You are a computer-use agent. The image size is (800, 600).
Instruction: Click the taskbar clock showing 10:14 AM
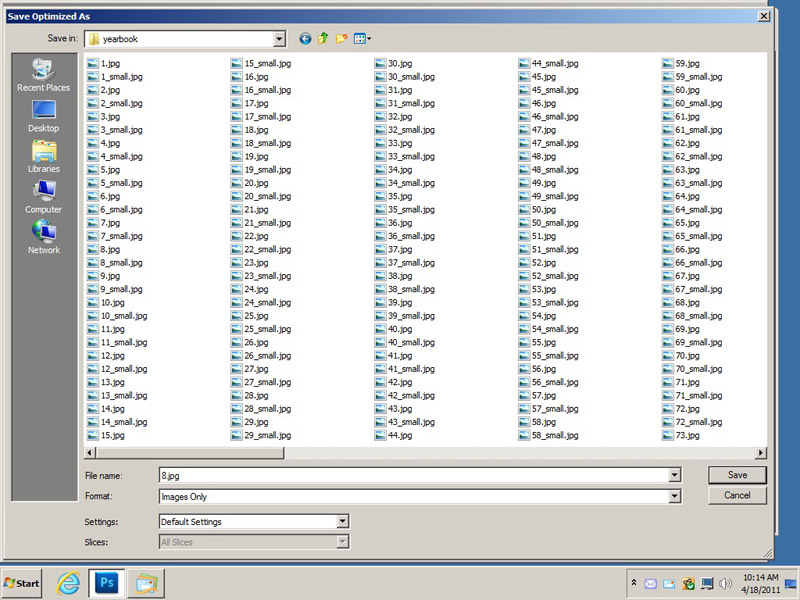tap(760, 584)
